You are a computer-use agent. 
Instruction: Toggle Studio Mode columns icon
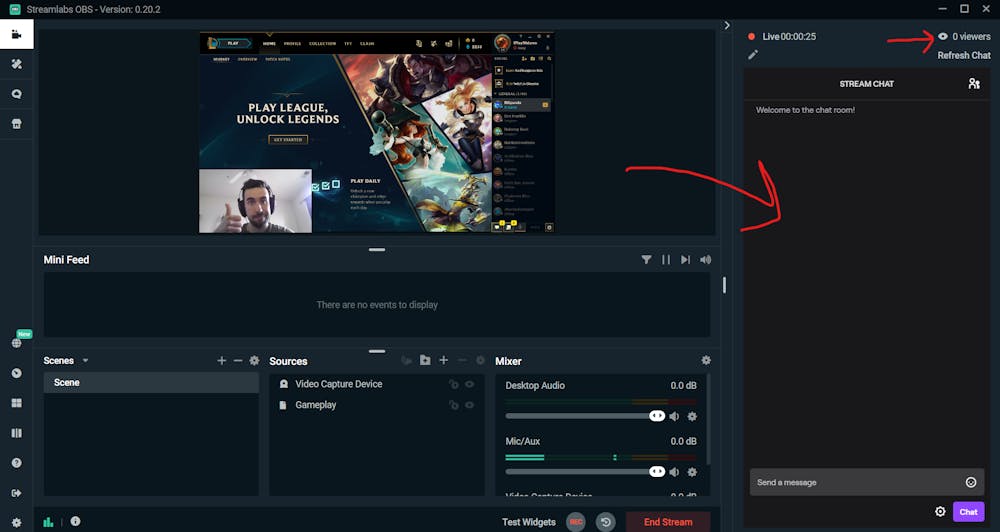17,433
